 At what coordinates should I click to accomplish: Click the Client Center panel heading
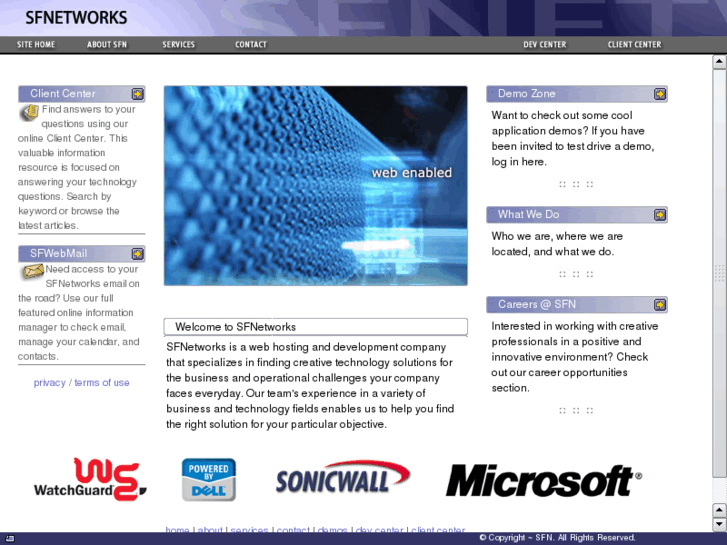82,94
